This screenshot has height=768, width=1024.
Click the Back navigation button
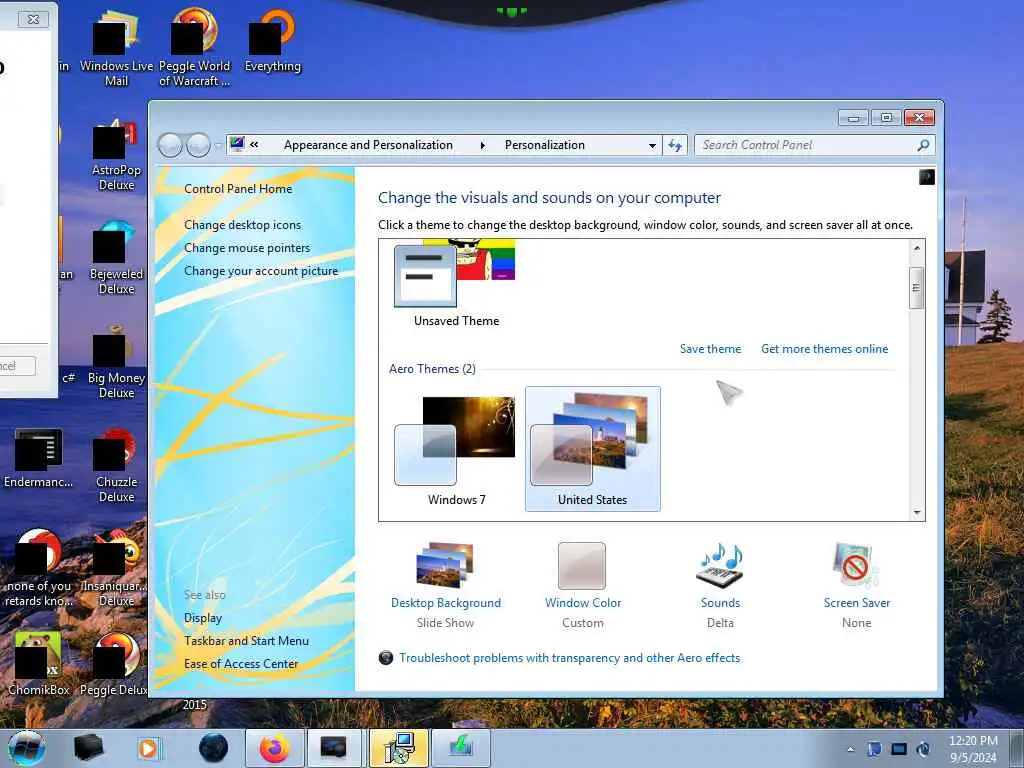coord(170,145)
